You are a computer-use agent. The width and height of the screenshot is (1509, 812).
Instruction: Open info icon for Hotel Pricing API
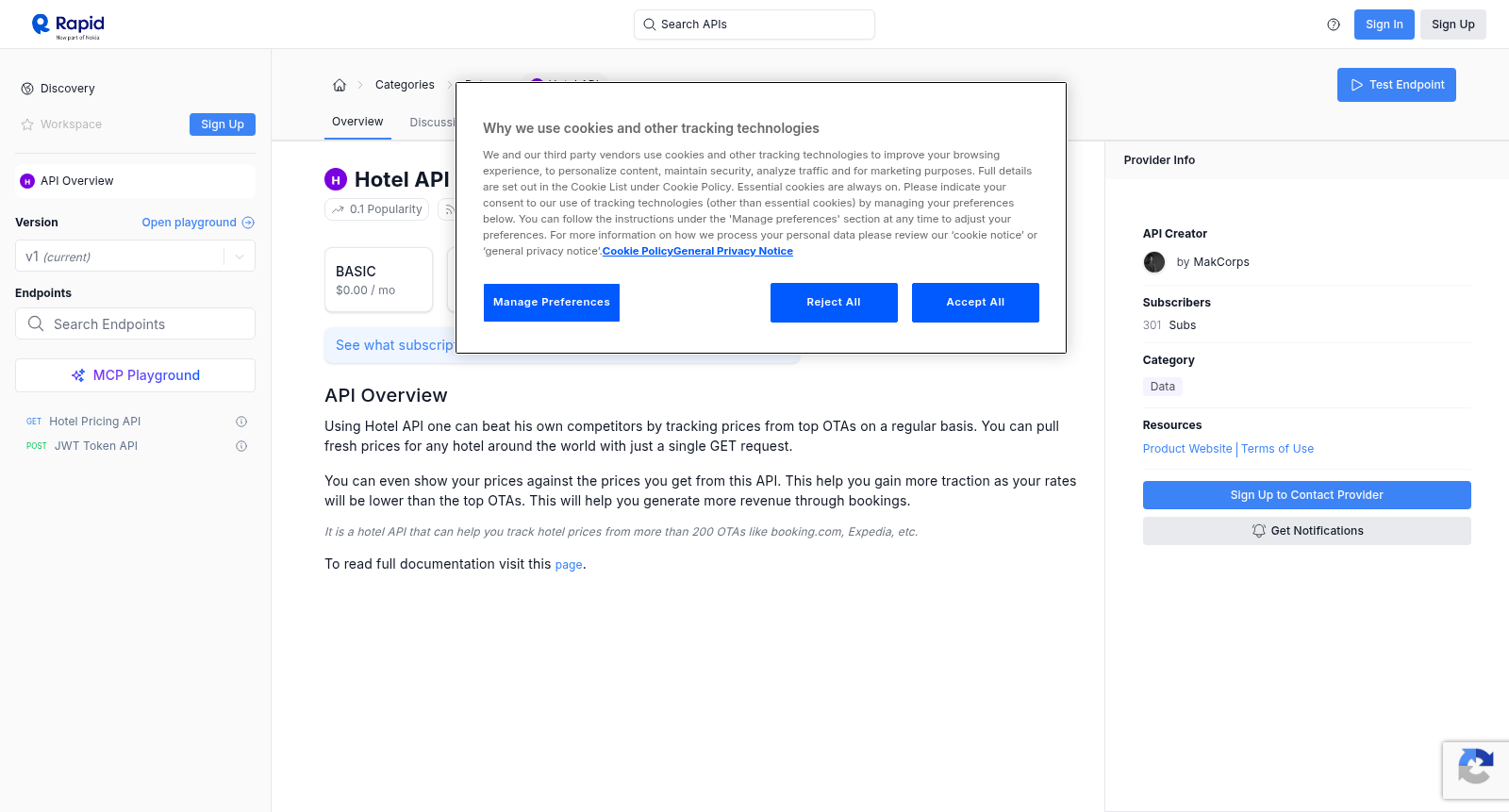pyautogui.click(x=241, y=422)
